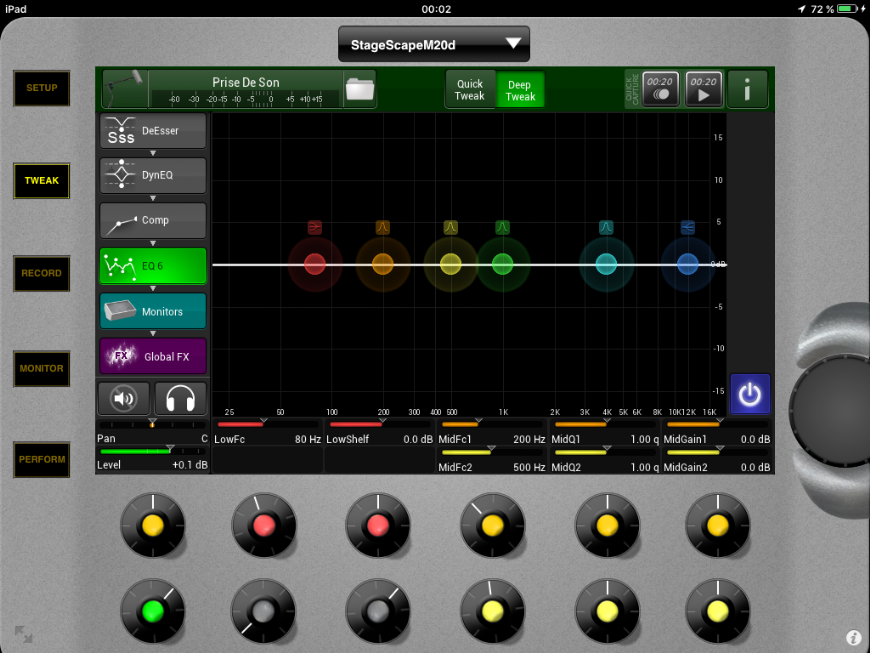Expand the StageScapeM20d device dropdown
The width and height of the screenshot is (870, 653).
coord(434,44)
